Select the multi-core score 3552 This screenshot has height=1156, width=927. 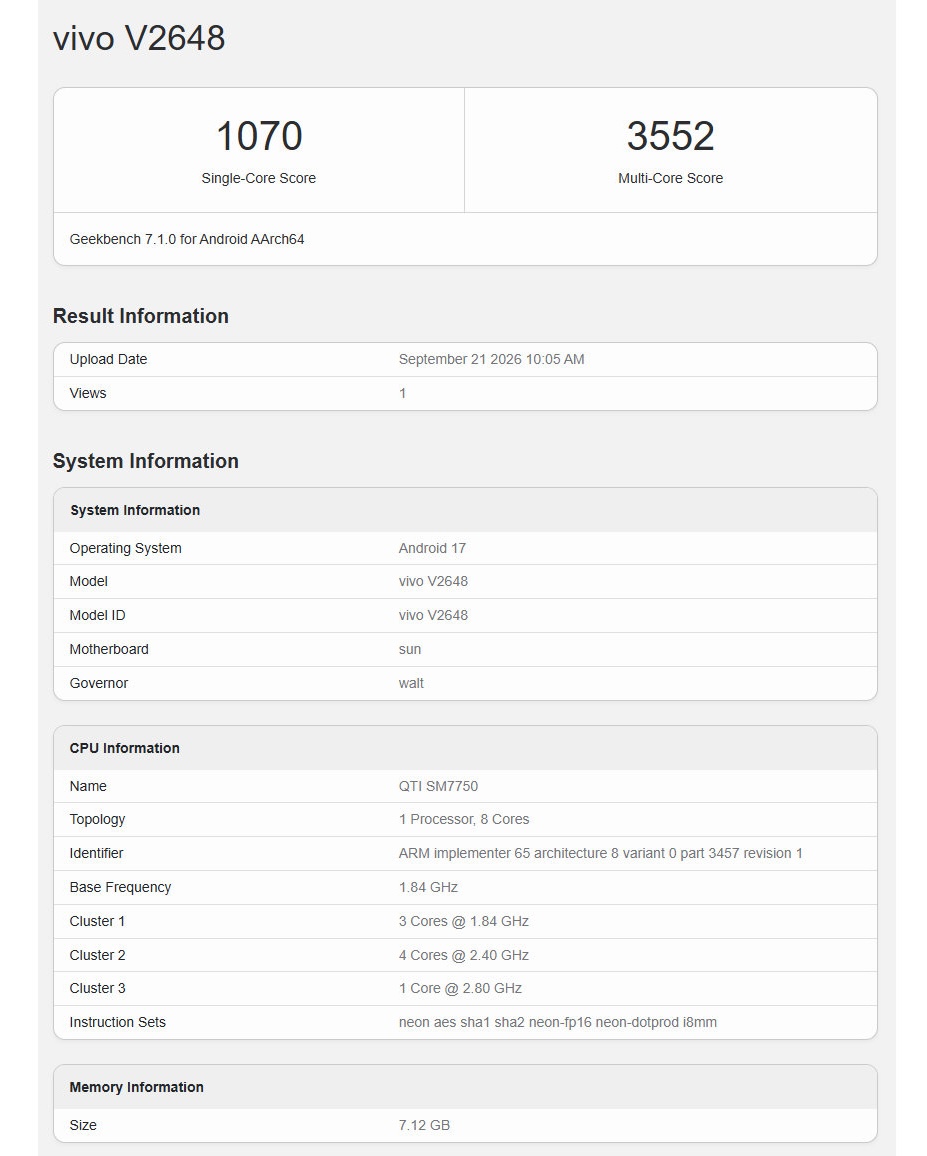[x=670, y=136]
